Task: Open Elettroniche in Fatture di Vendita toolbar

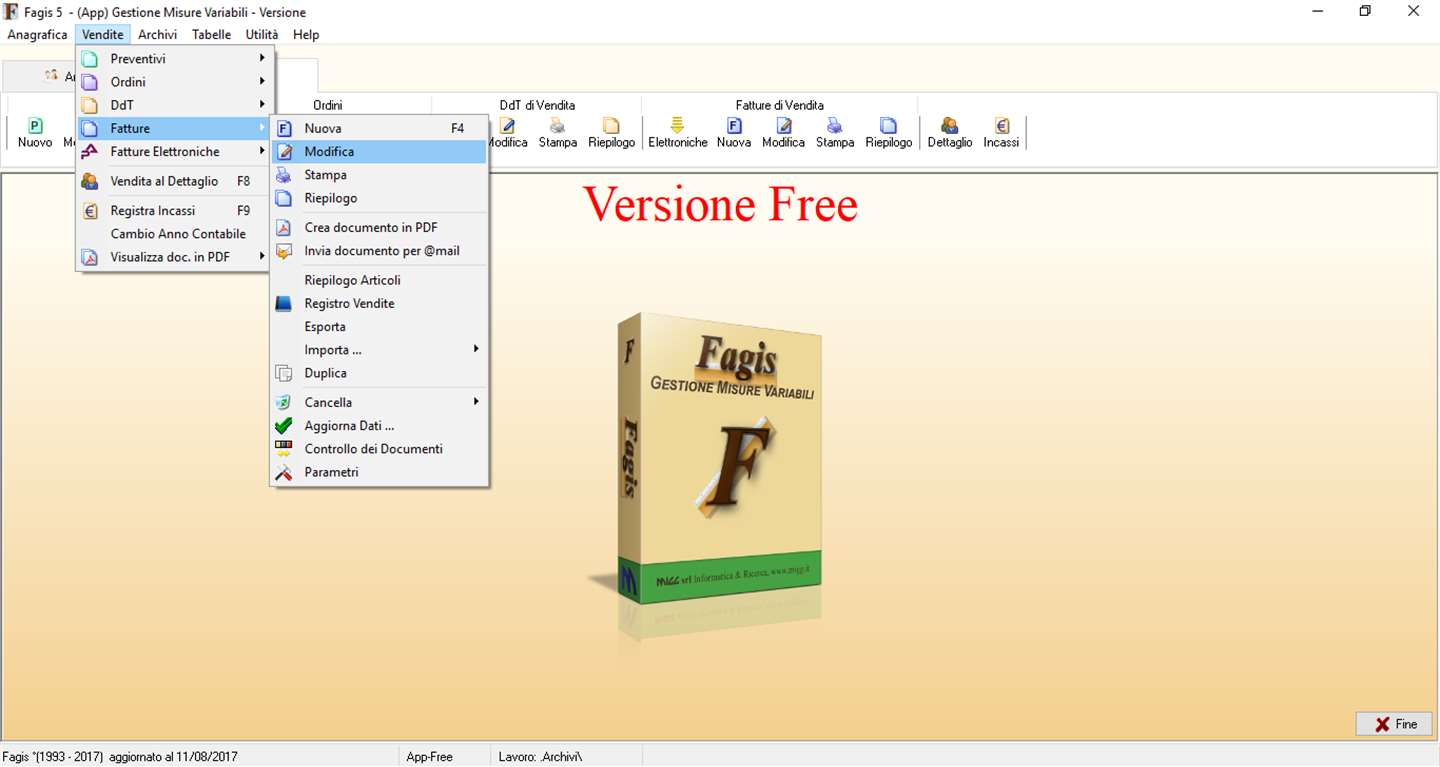Action: point(678,133)
